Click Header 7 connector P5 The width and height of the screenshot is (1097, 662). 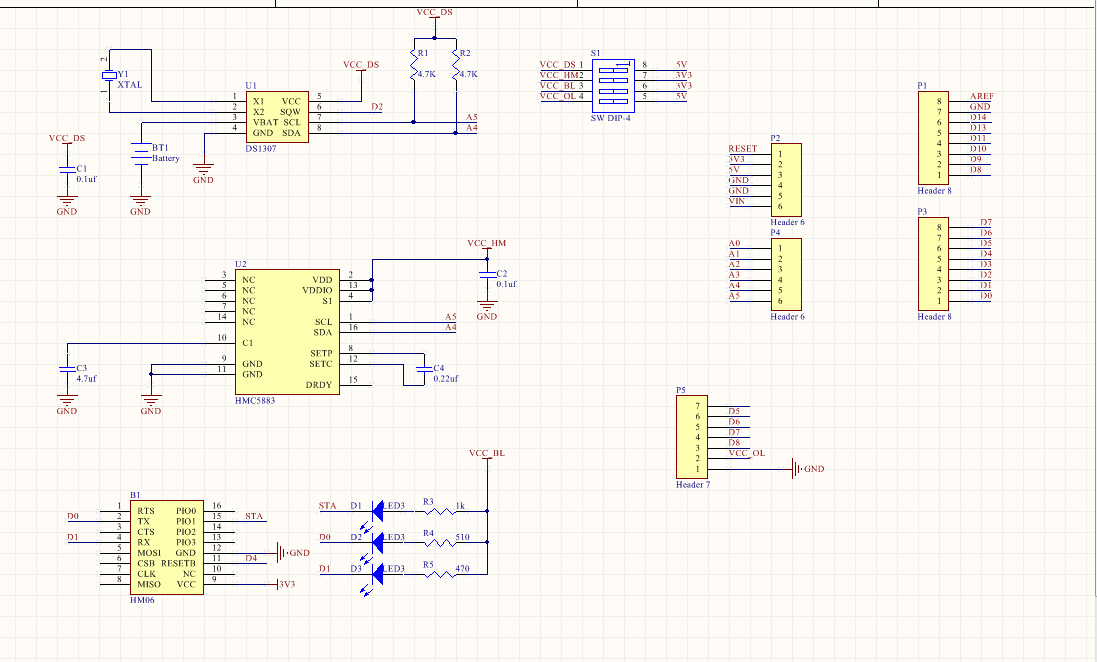point(692,437)
